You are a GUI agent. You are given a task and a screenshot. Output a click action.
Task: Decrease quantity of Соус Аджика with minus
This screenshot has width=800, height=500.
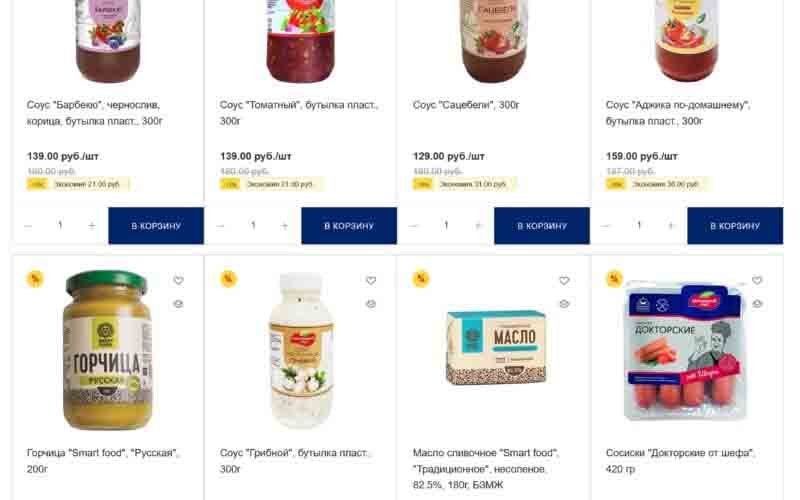tap(607, 225)
